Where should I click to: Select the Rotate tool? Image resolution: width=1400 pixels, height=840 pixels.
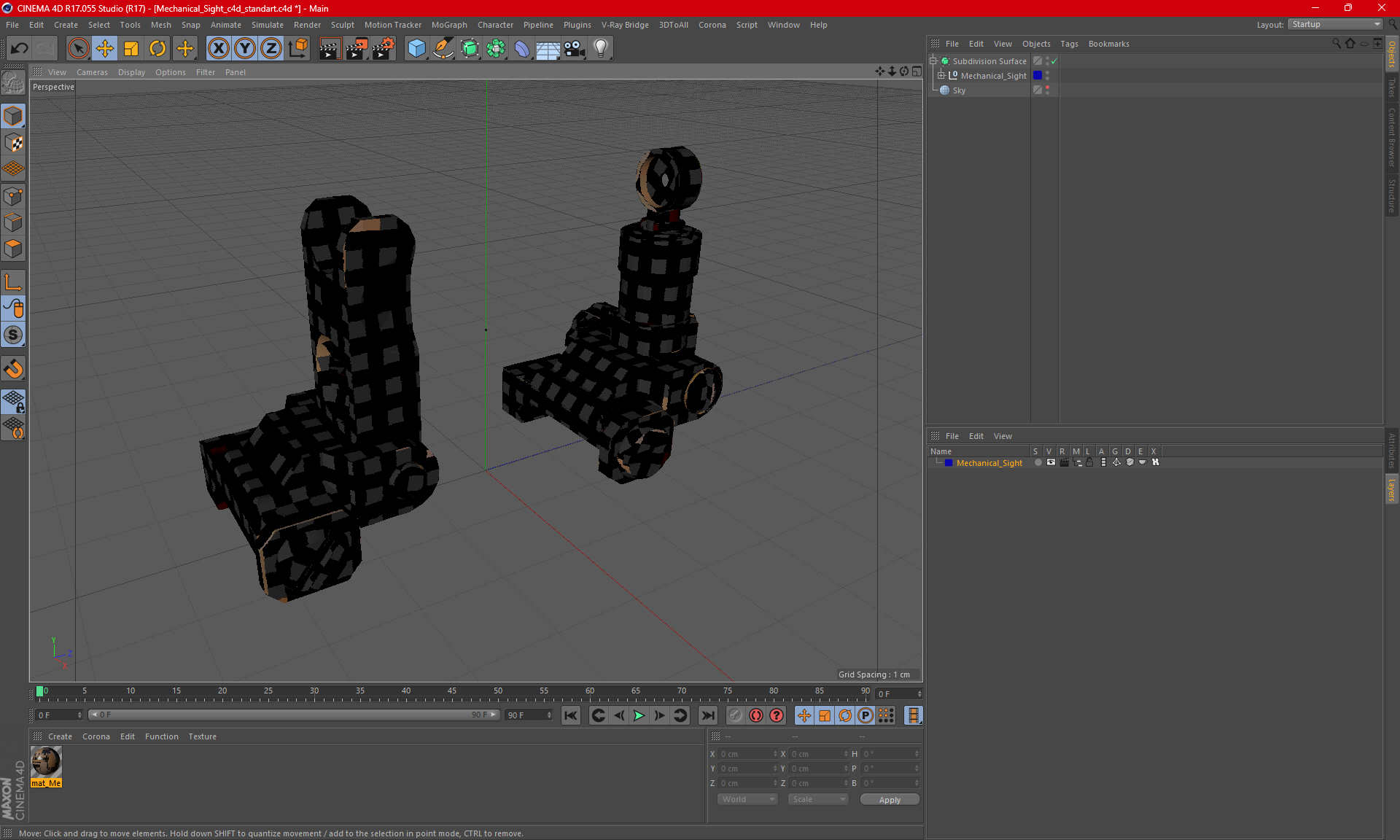coord(157,49)
